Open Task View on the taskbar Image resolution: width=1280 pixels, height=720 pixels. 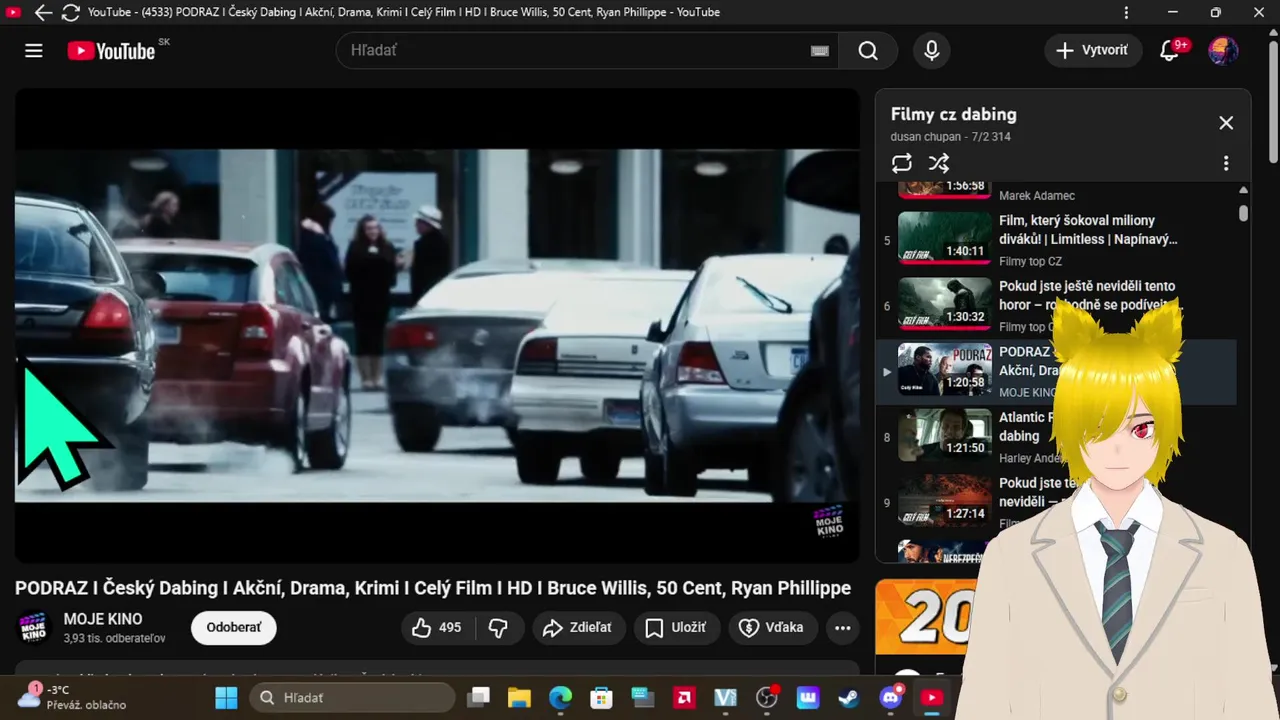[x=479, y=697]
